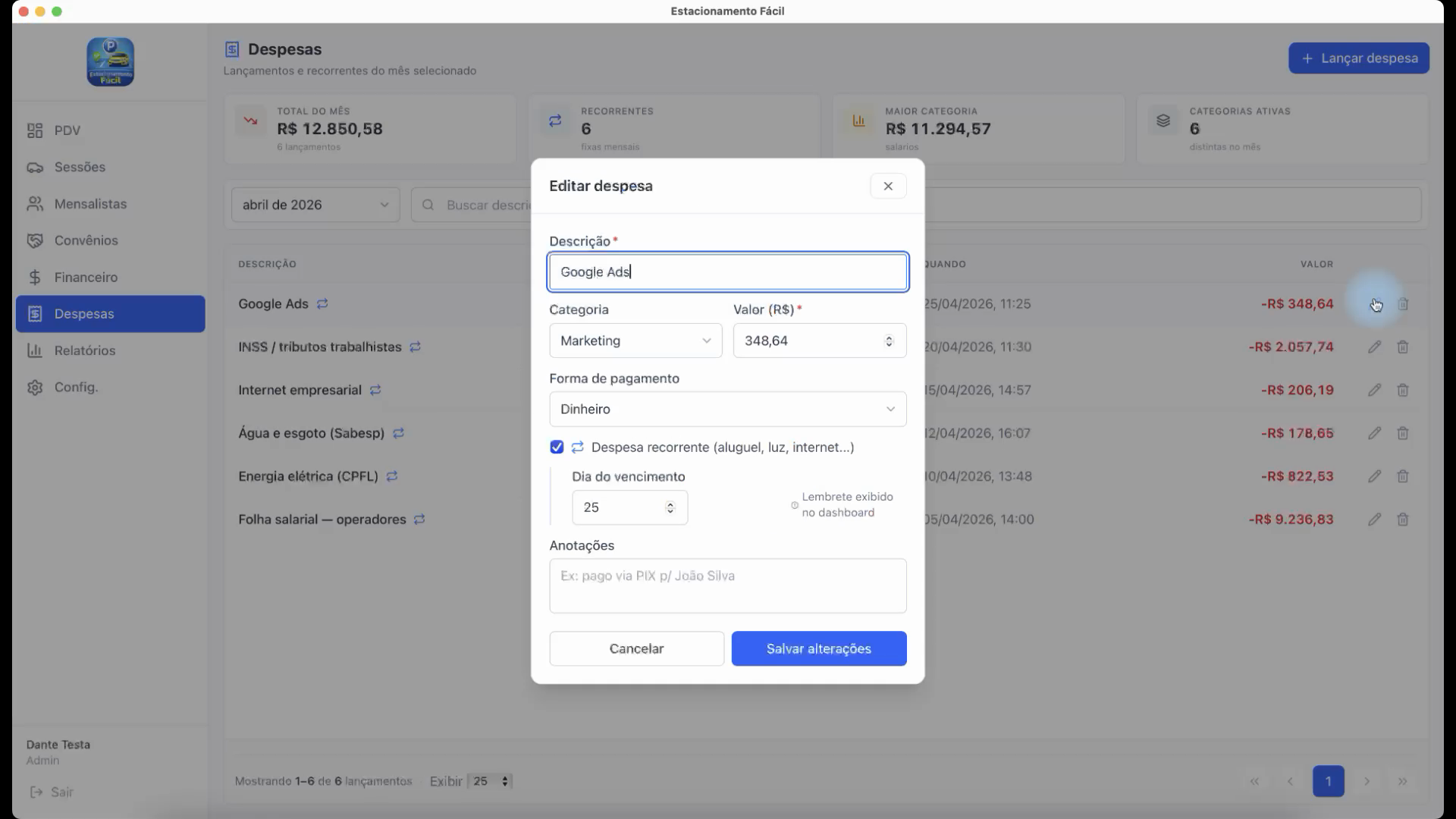Select Despesas in the sidebar
The image size is (1456, 819).
coord(110,314)
